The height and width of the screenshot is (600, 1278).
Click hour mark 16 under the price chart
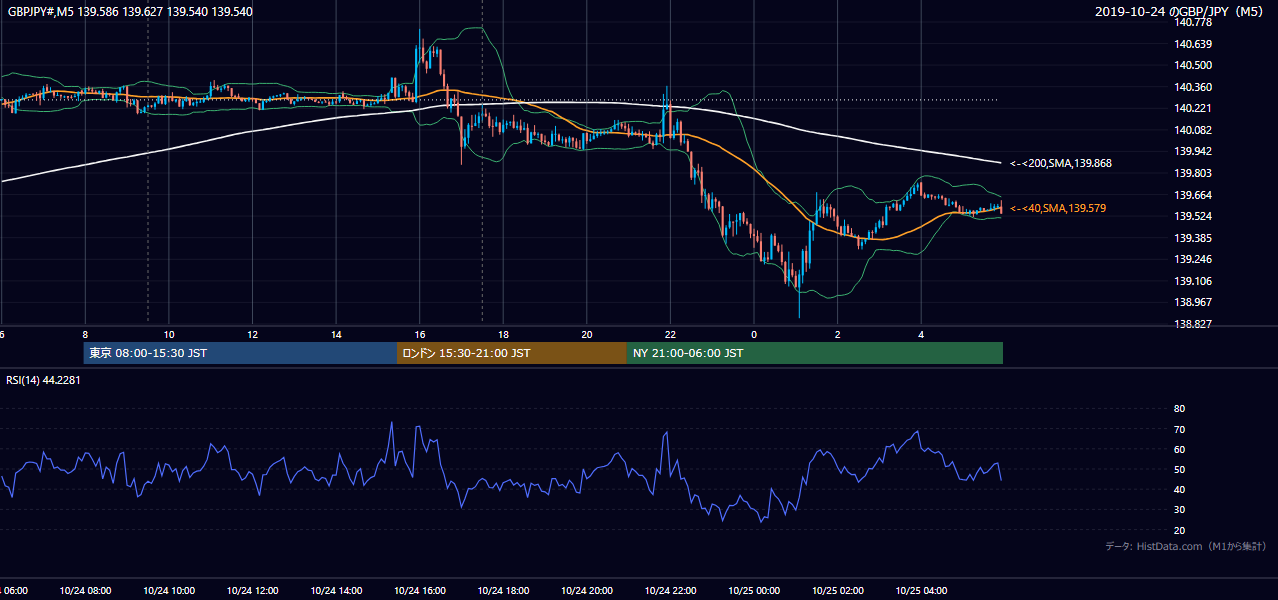pyautogui.click(x=420, y=335)
